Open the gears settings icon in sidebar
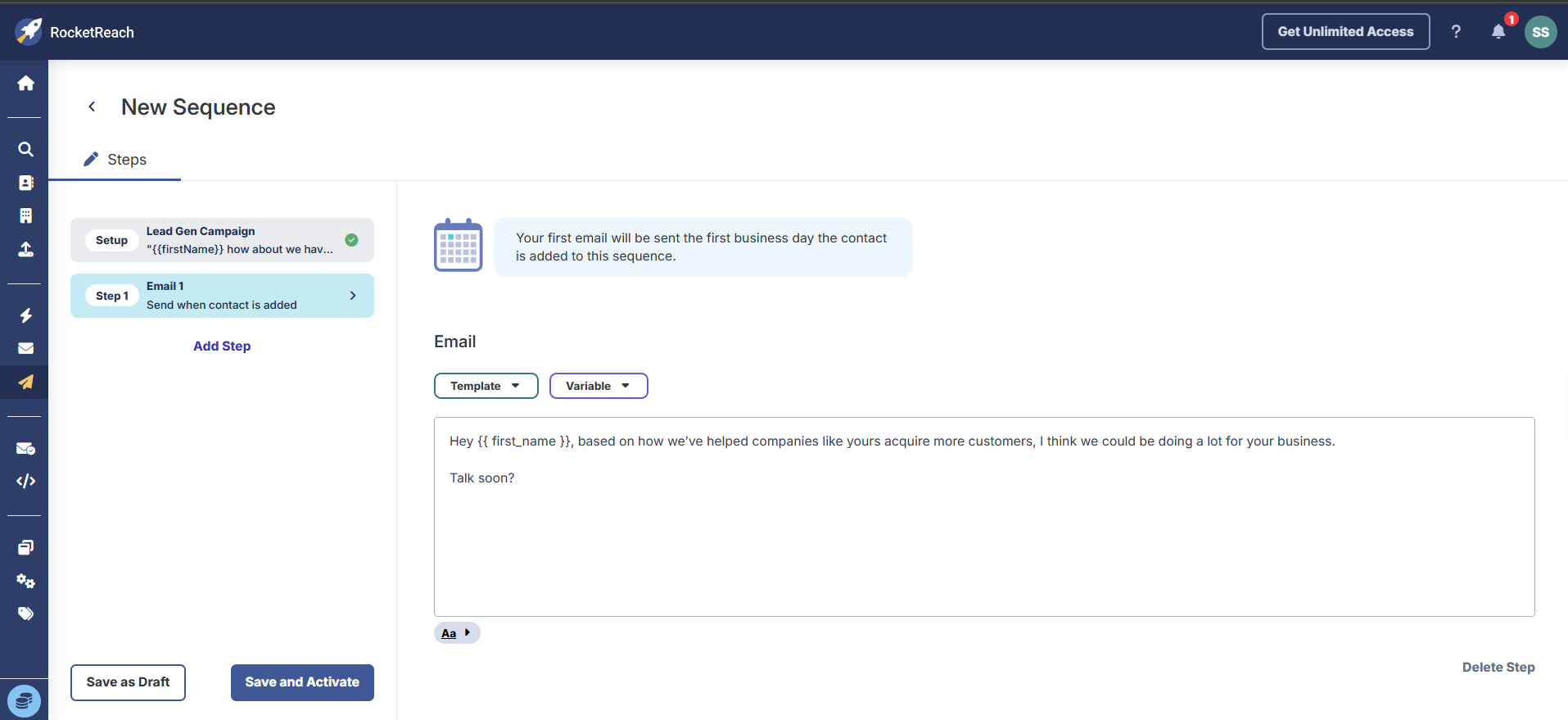Viewport: 1568px width, 720px height. 25,581
